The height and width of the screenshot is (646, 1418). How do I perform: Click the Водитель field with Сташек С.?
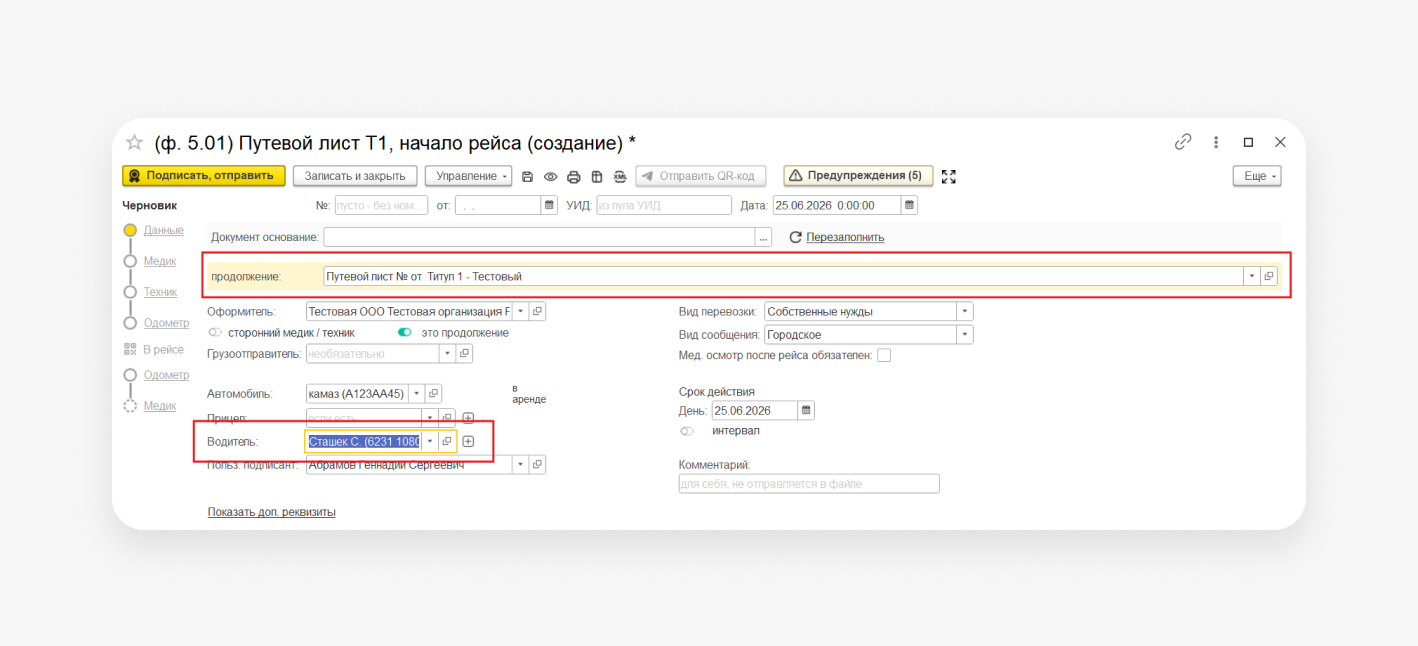click(363, 441)
